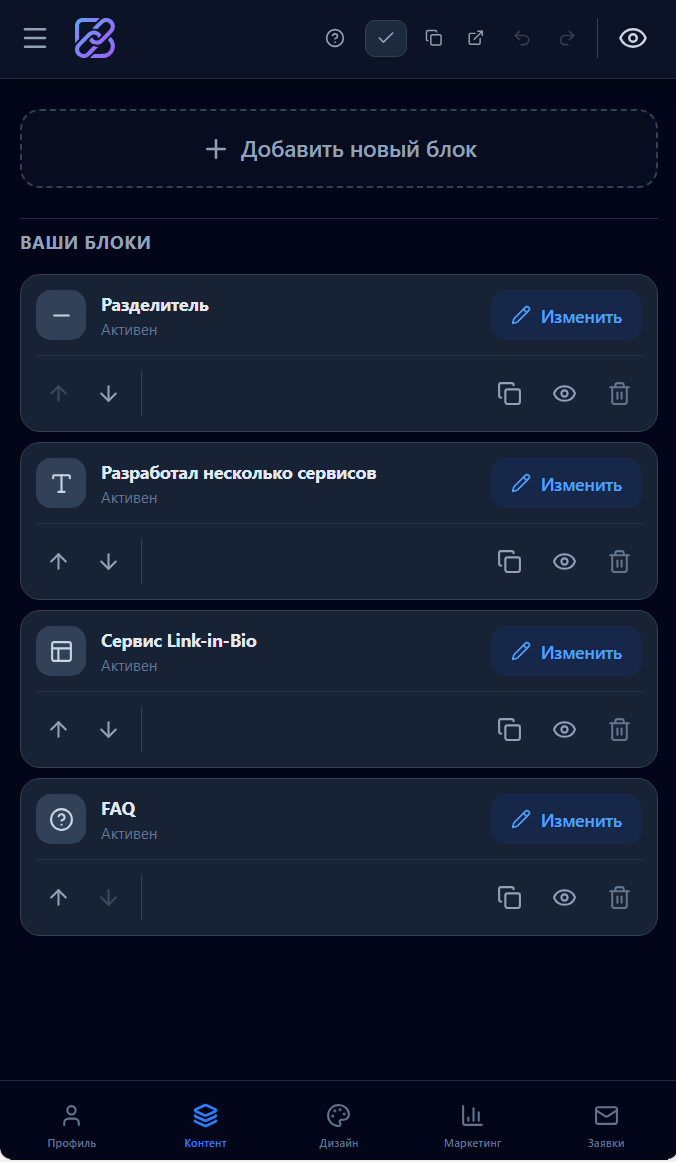This screenshot has height=1162, width=676.
Task: Open preview with the eye icon in header
Action: 632,38
